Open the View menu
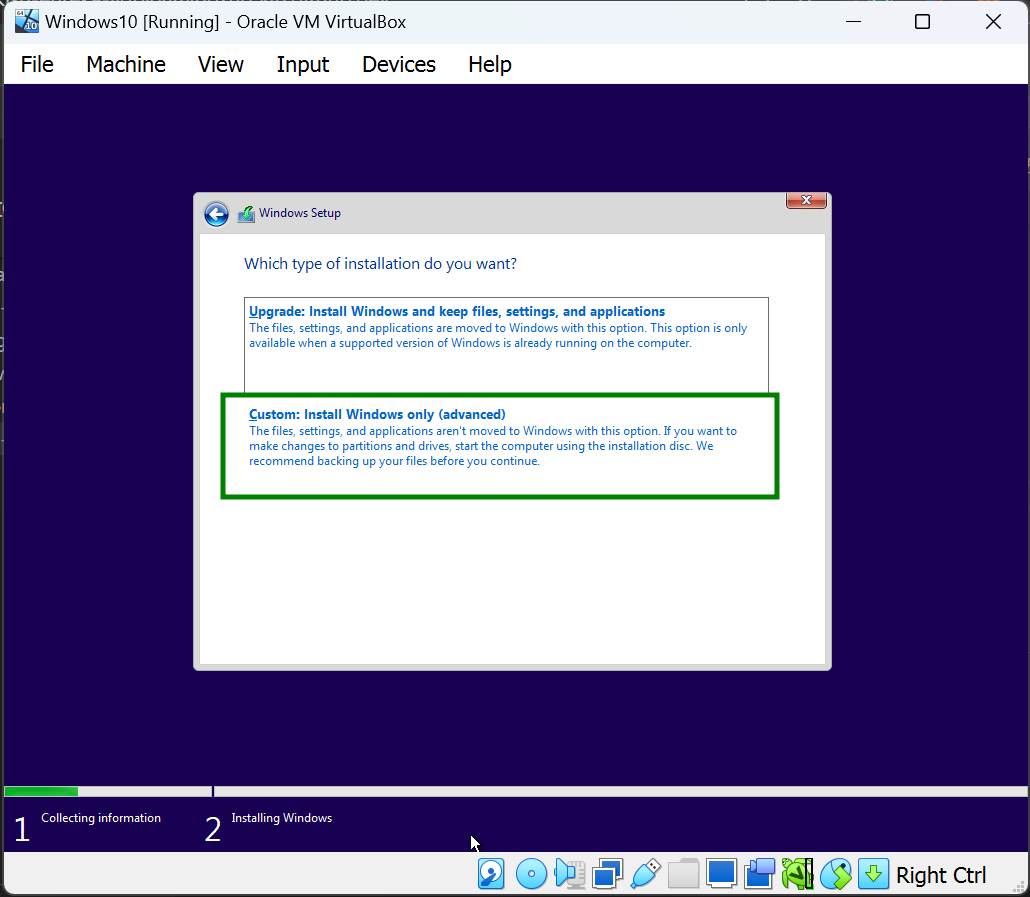The image size is (1030, 897). click(x=221, y=64)
